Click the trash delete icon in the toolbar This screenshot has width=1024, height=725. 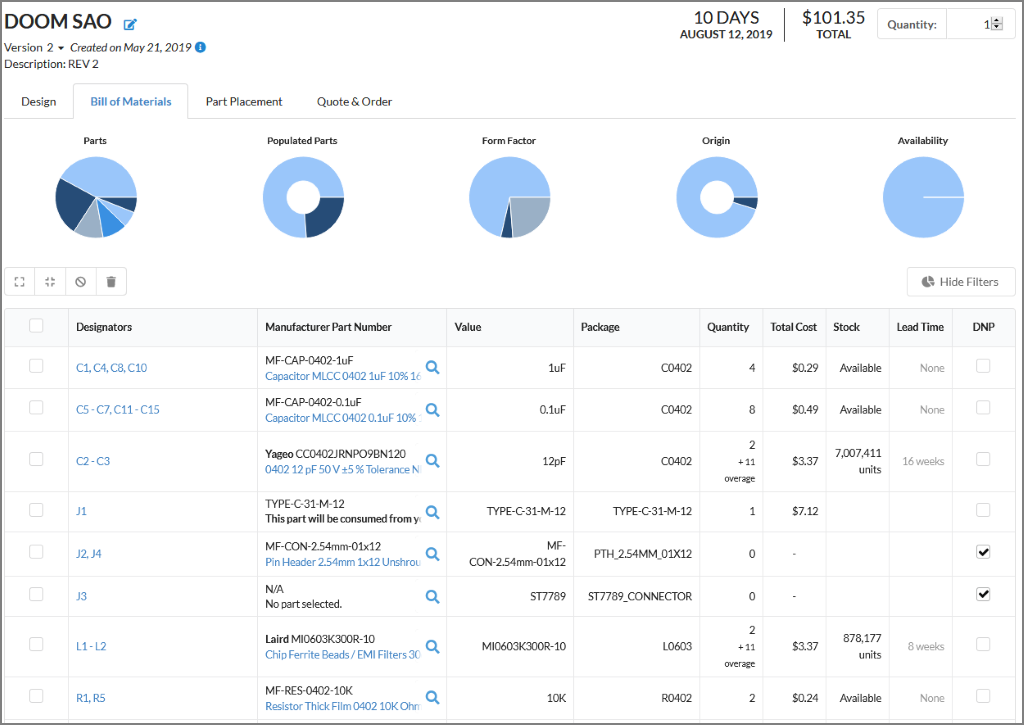[111, 282]
